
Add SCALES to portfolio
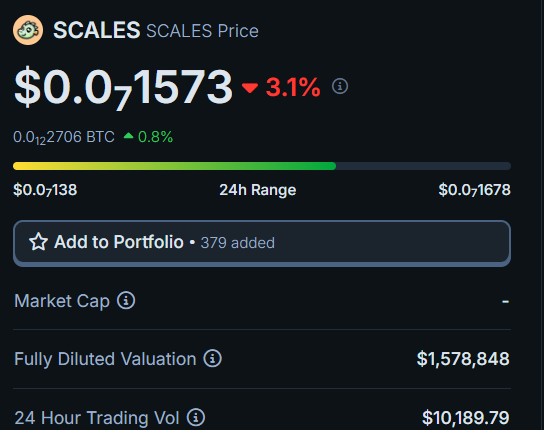point(262,243)
